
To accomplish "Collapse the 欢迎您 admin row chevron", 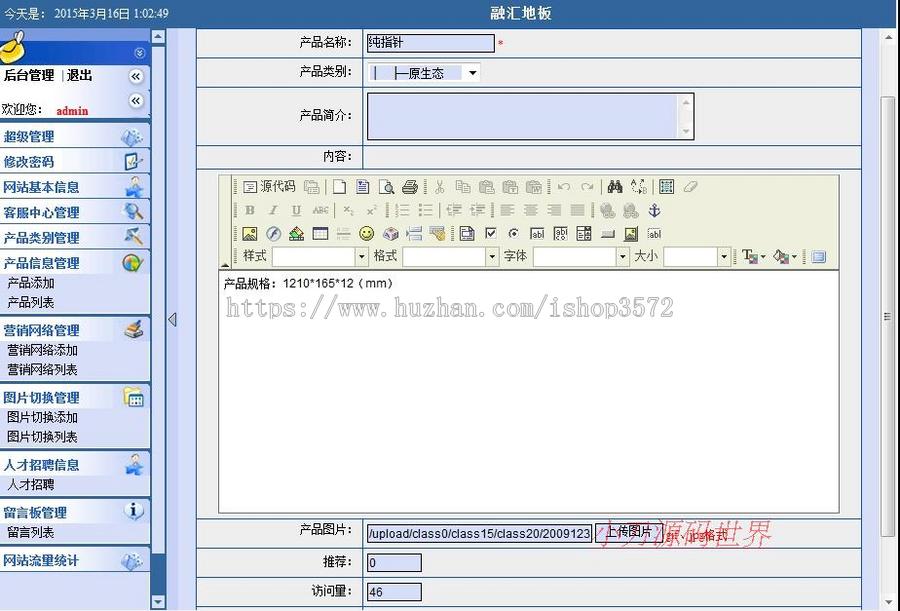I will [x=135, y=101].
